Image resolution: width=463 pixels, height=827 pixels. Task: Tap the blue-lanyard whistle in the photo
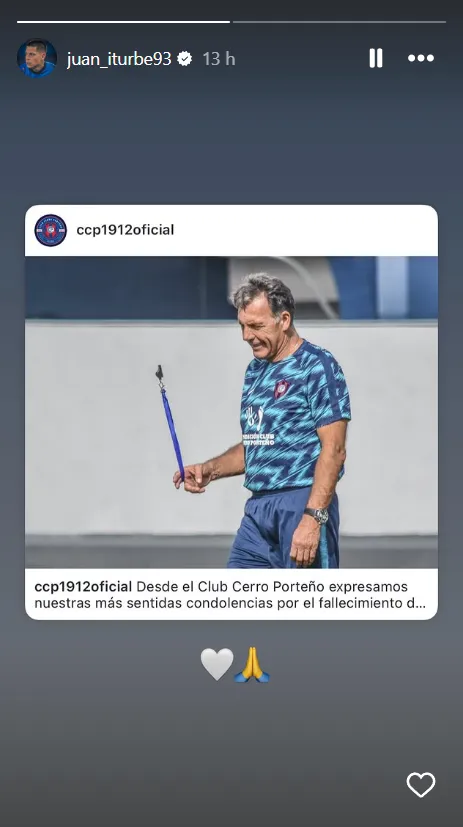point(170,422)
